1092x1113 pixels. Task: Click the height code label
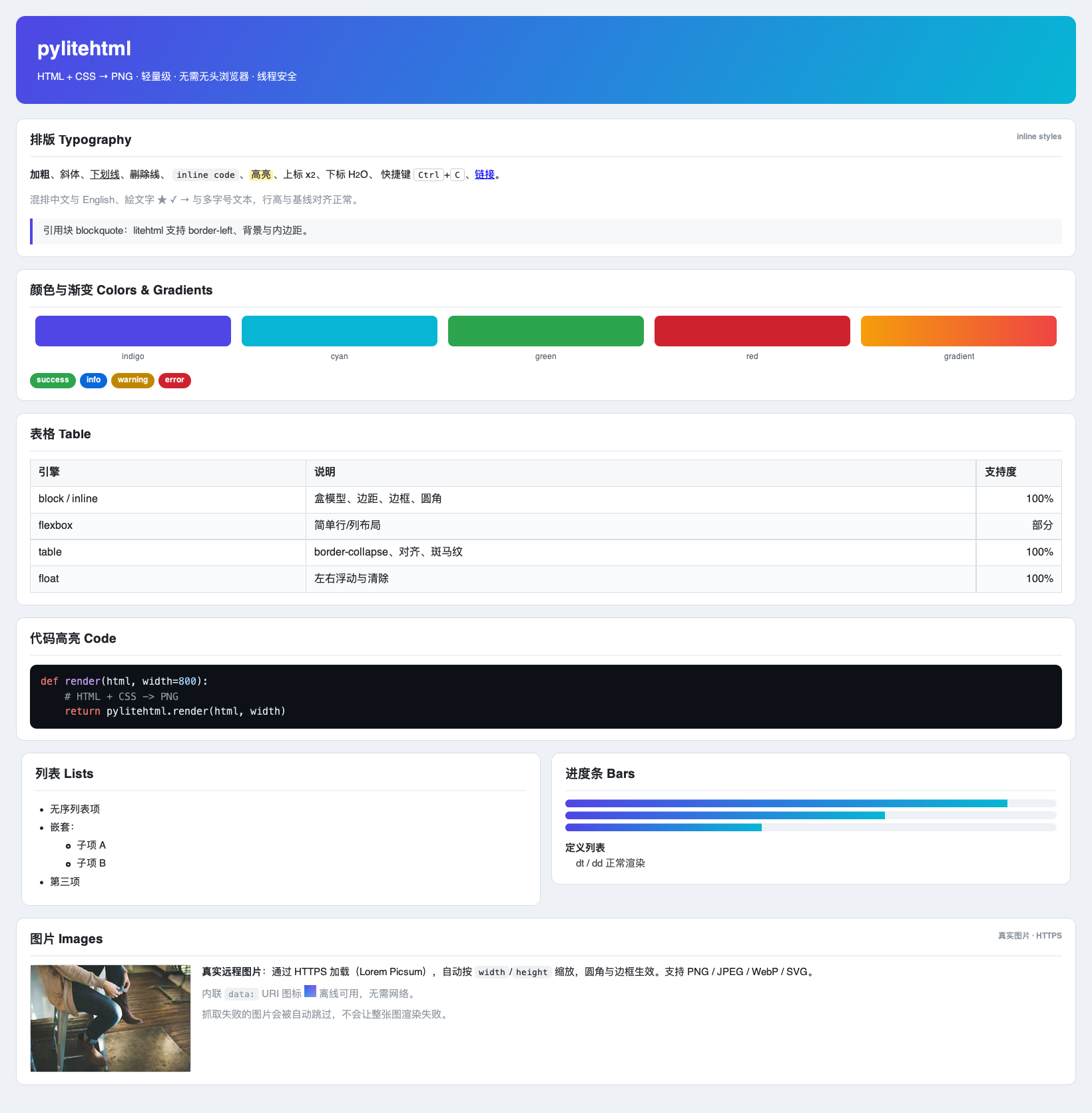click(532, 972)
